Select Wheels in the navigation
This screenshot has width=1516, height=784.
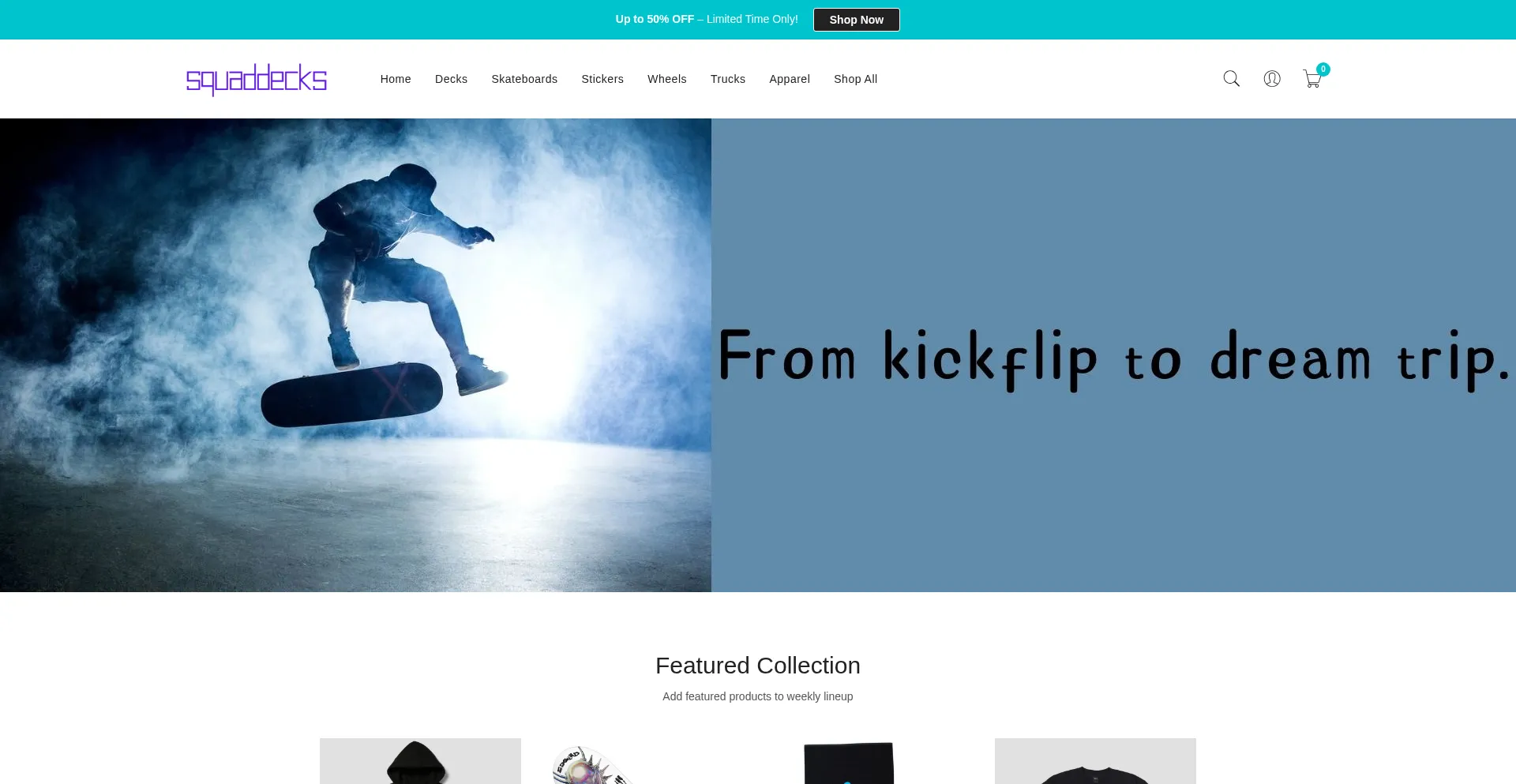(667, 79)
